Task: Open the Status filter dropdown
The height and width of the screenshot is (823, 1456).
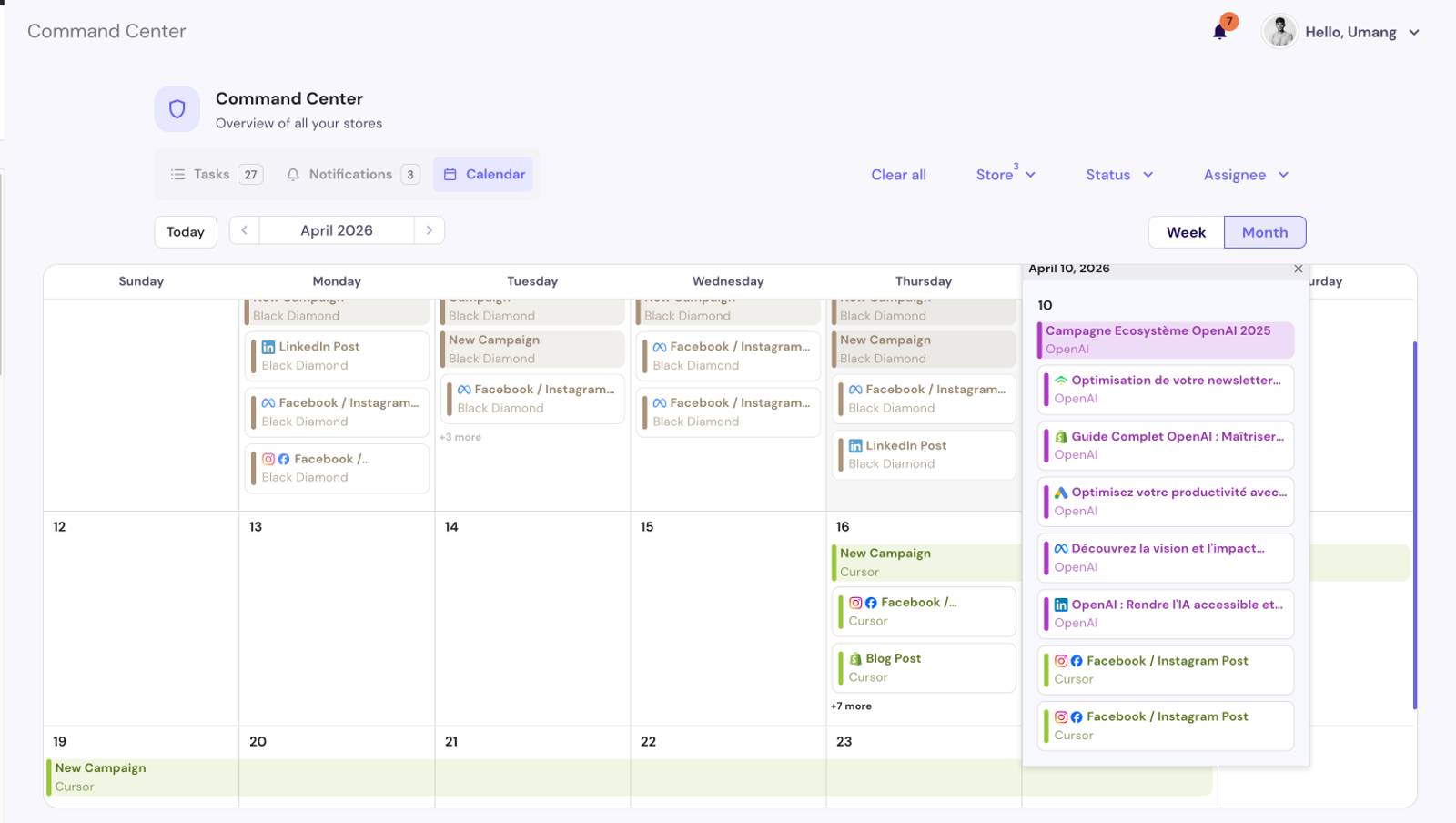Action: tap(1119, 175)
